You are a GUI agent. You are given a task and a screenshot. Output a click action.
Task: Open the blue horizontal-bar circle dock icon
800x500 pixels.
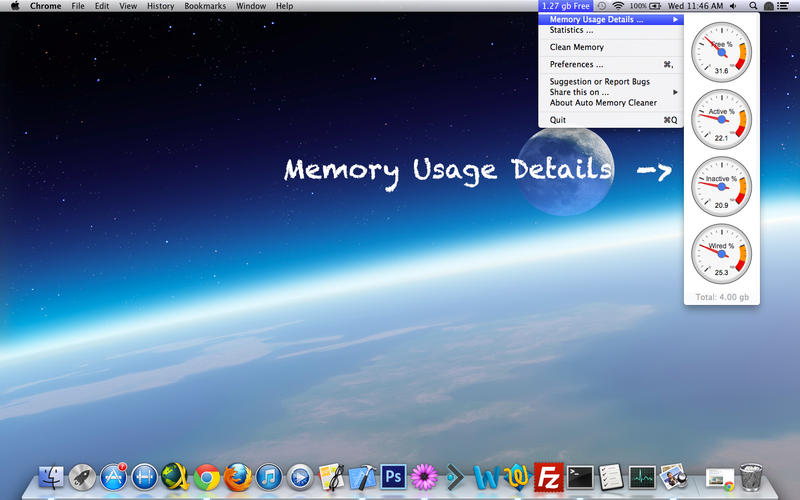144,478
